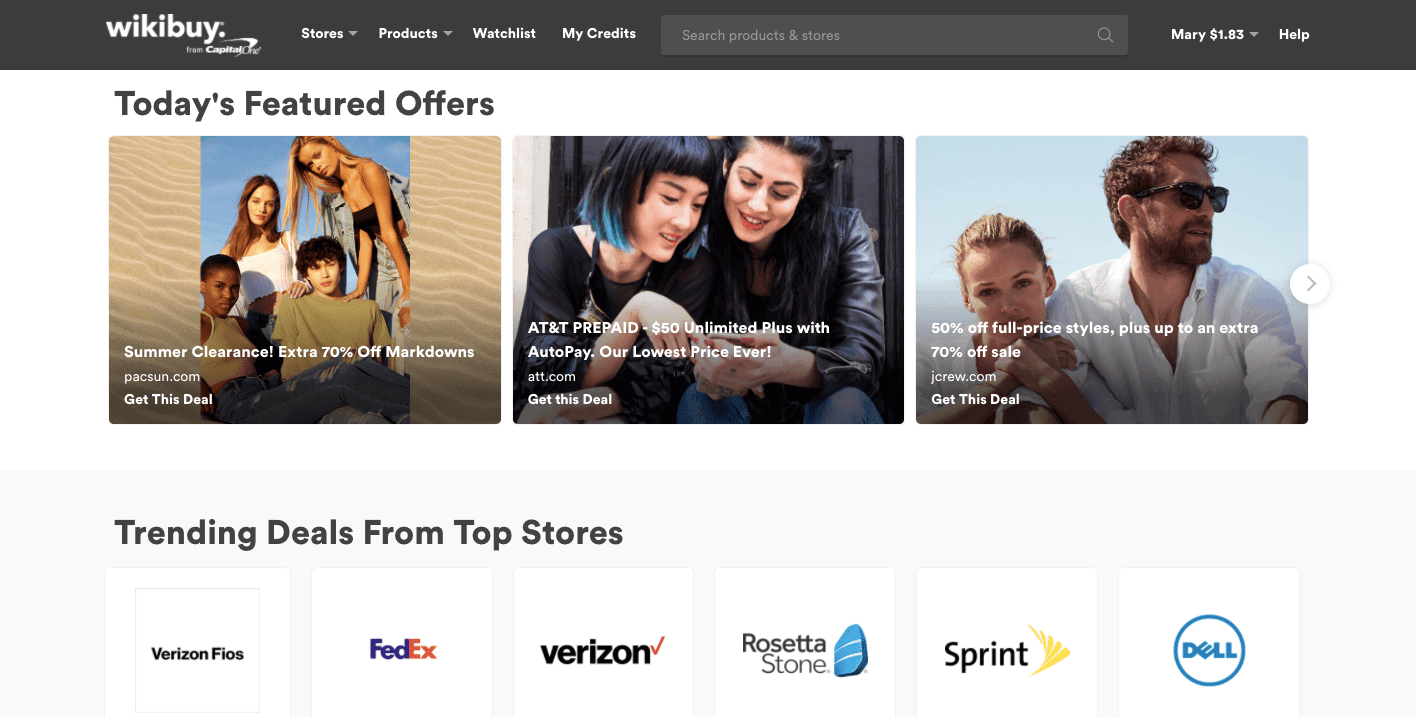Go to the Watchlist page
Viewport: 1416px width, 717px height.
click(504, 34)
